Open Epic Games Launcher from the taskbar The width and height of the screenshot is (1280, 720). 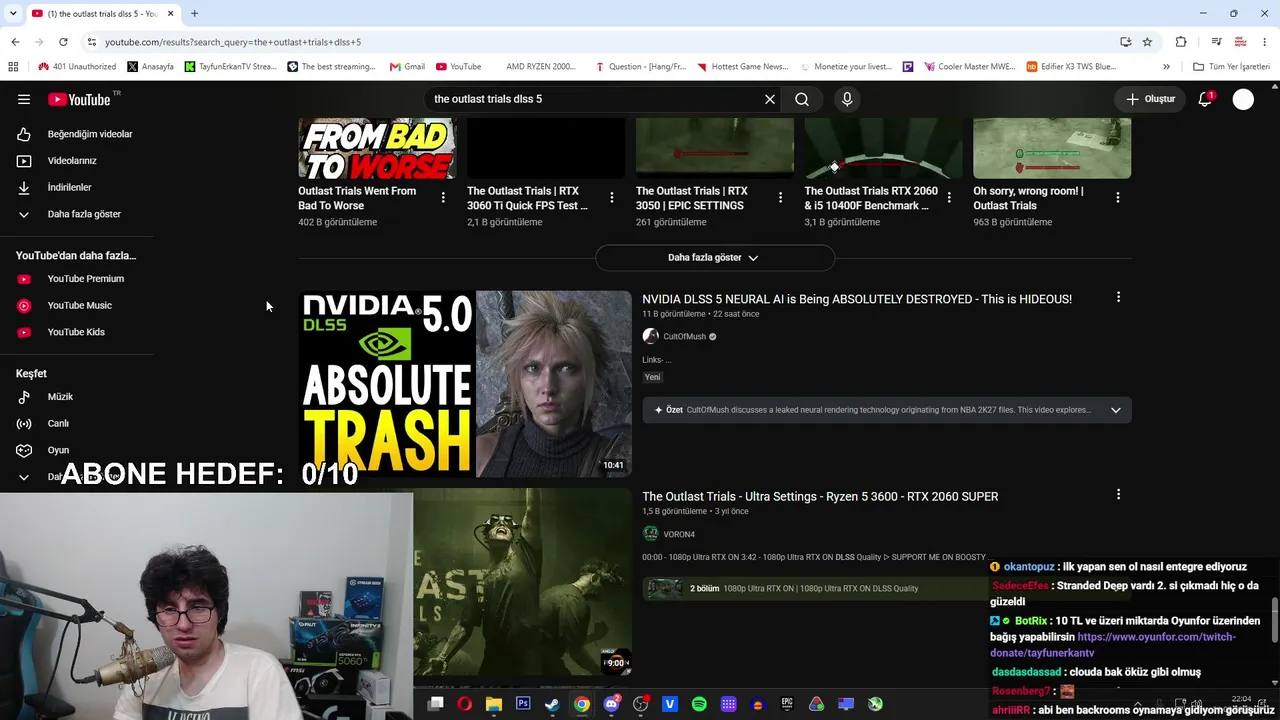(x=787, y=704)
